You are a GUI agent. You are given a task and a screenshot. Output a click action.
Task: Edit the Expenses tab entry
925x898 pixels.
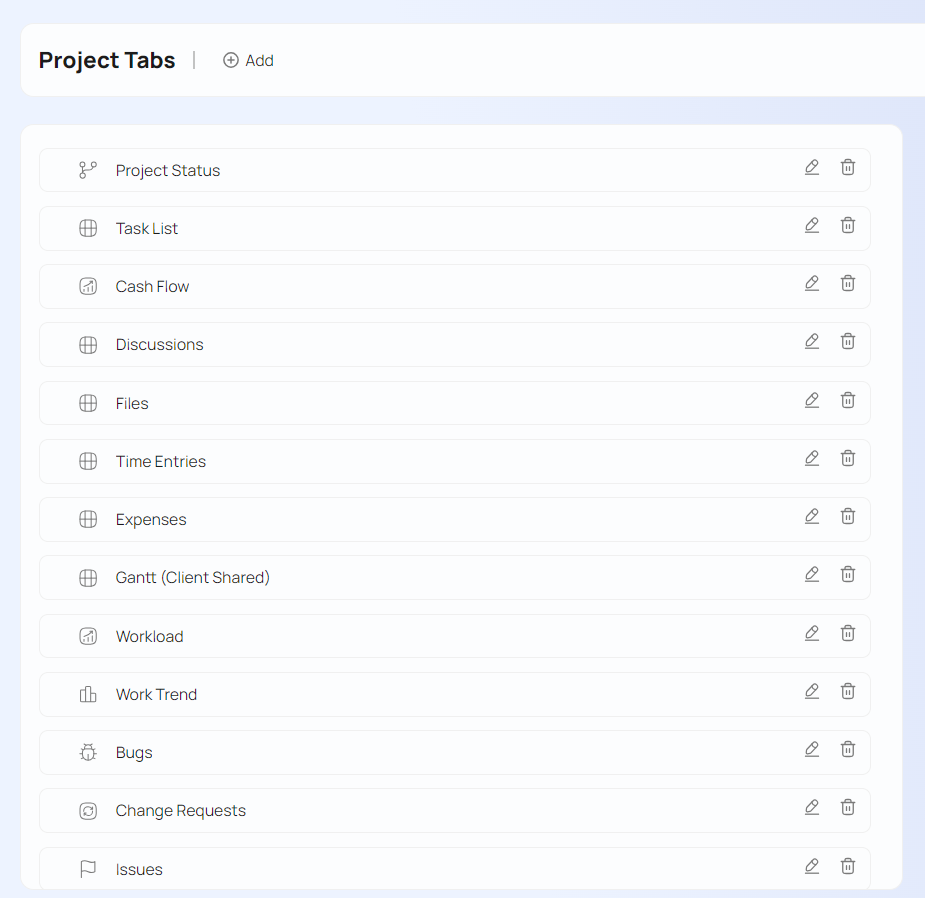812,517
